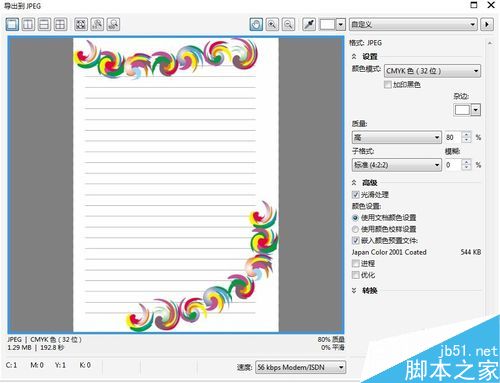Click the 'K: 0' color readout
500x383 pixels.
coord(85,365)
